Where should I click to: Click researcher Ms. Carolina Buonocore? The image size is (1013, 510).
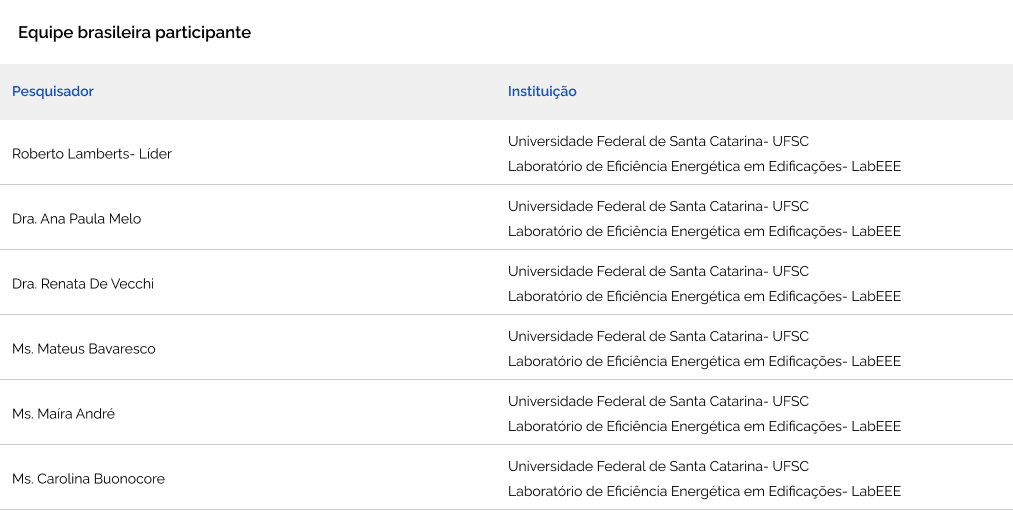coord(89,479)
